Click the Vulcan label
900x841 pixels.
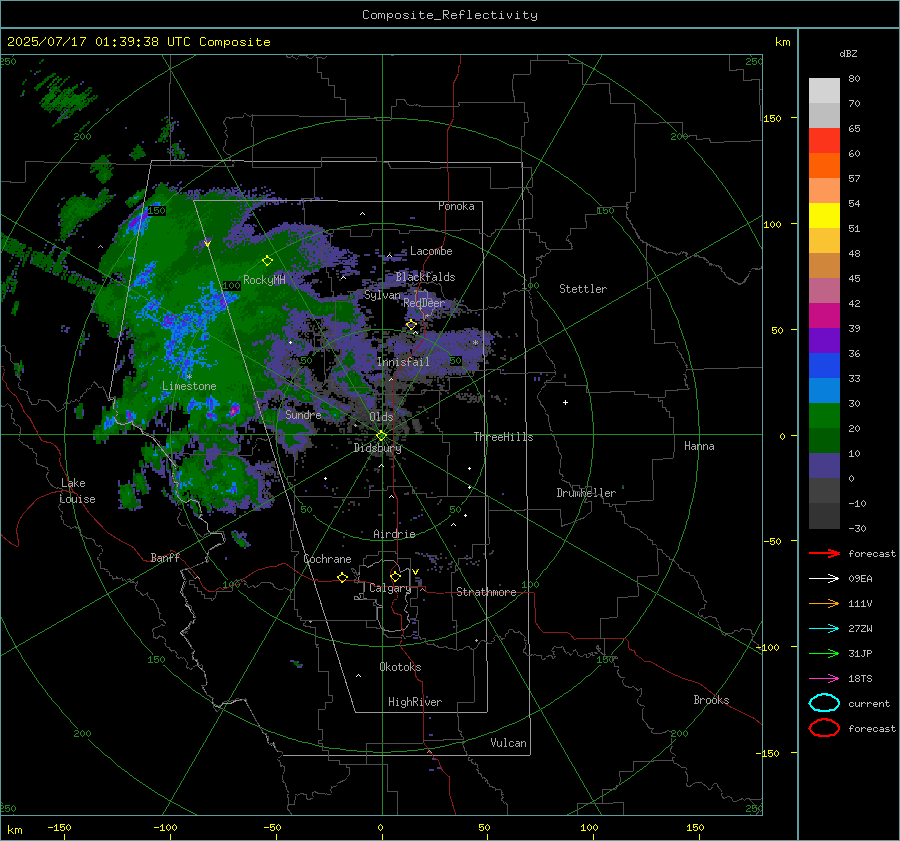[508, 743]
